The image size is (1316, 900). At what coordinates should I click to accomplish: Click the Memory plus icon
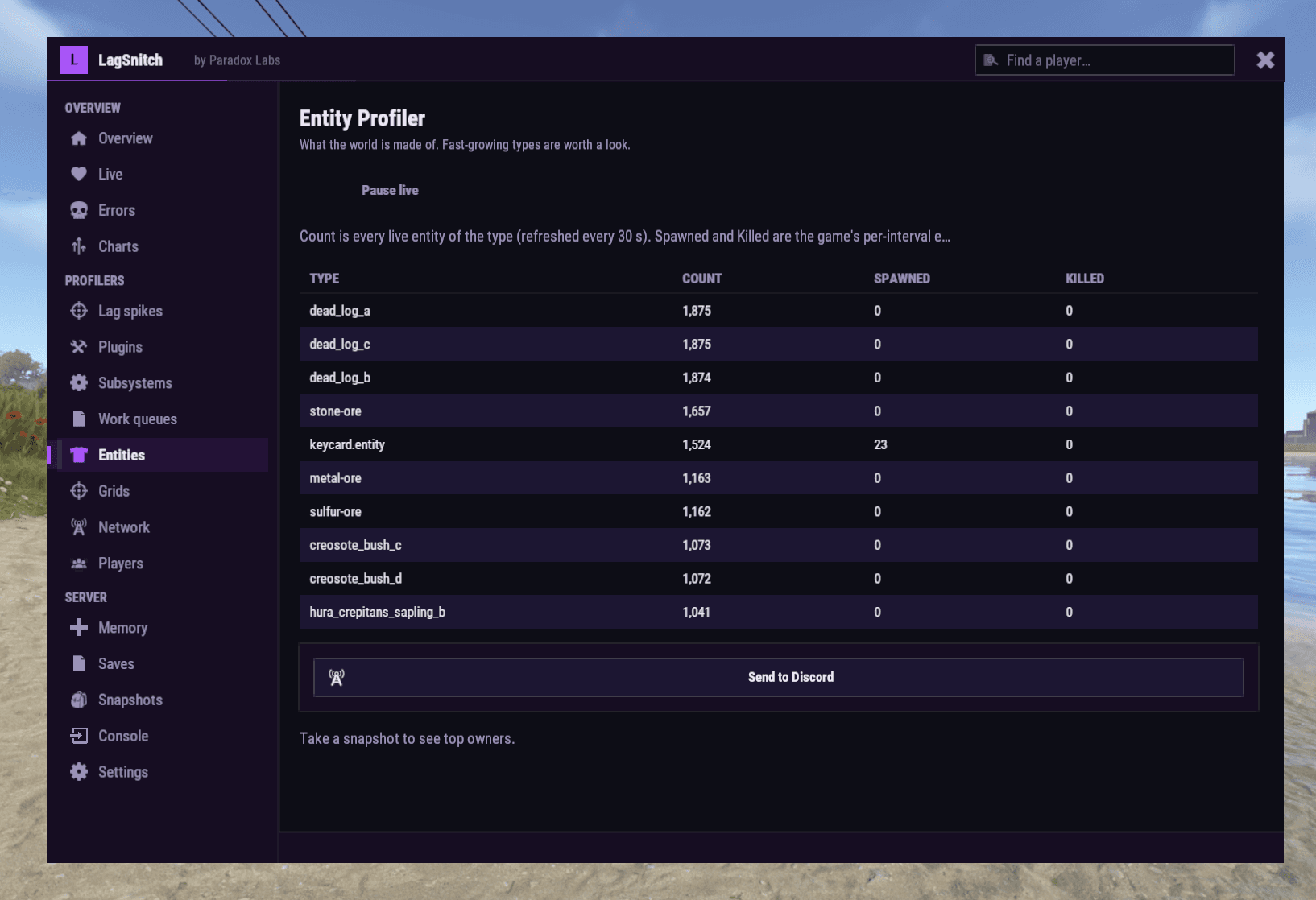pos(79,628)
